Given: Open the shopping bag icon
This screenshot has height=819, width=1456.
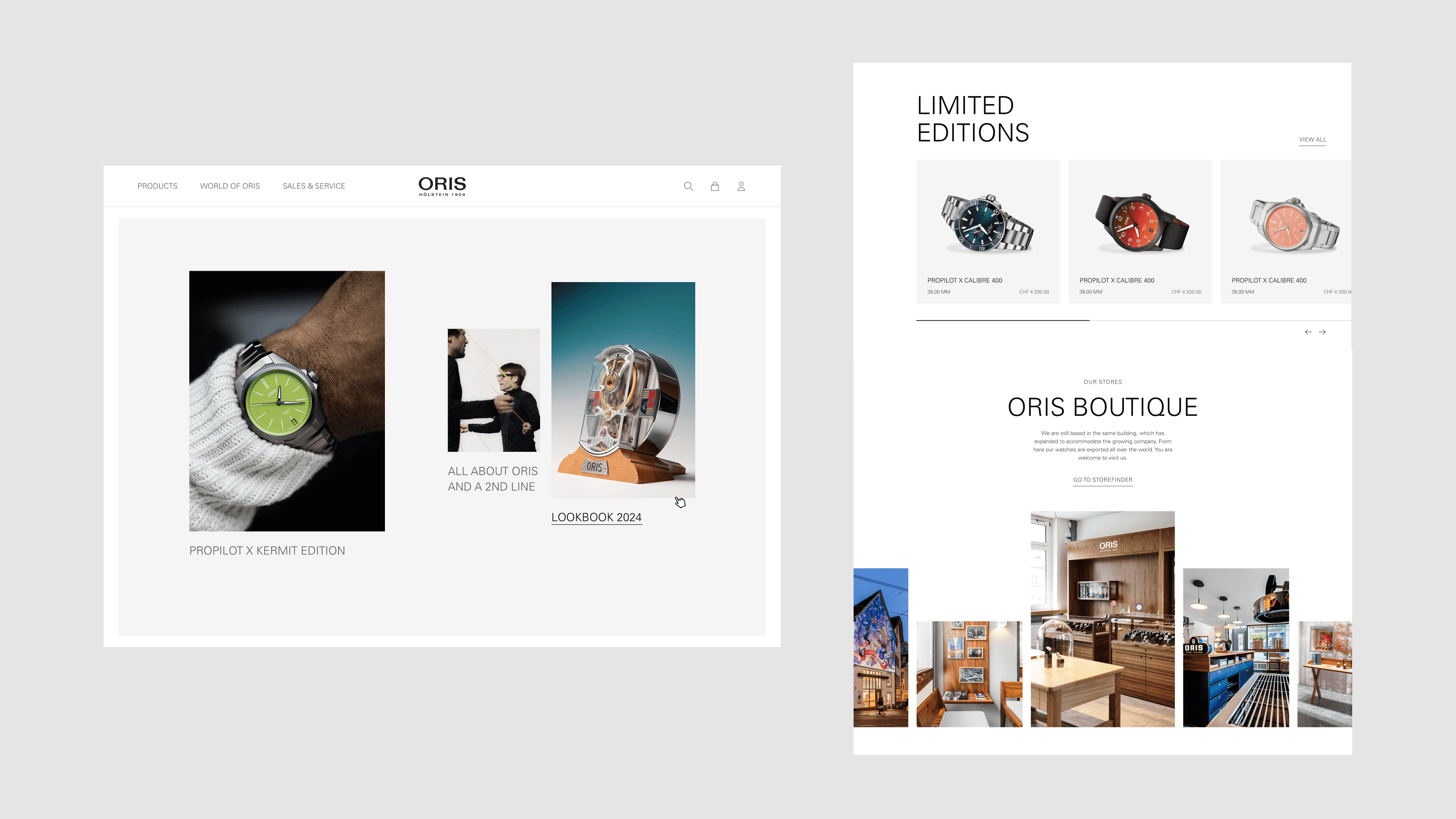Looking at the screenshot, I should [x=714, y=186].
